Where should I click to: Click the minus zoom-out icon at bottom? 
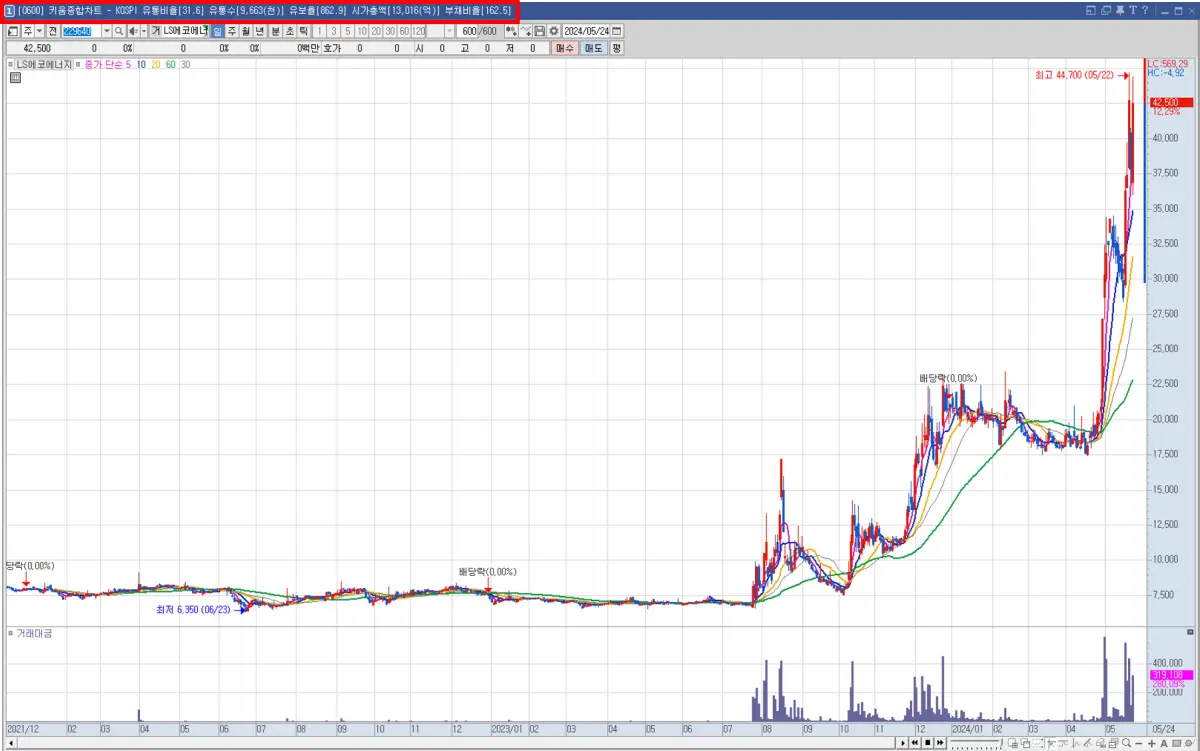(1139, 744)
